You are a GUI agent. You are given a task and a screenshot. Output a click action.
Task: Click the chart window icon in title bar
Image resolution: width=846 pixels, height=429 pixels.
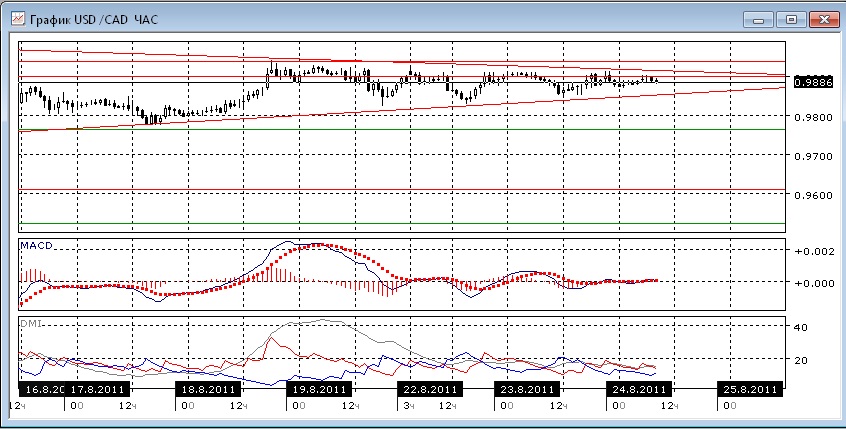coord(18,20)
